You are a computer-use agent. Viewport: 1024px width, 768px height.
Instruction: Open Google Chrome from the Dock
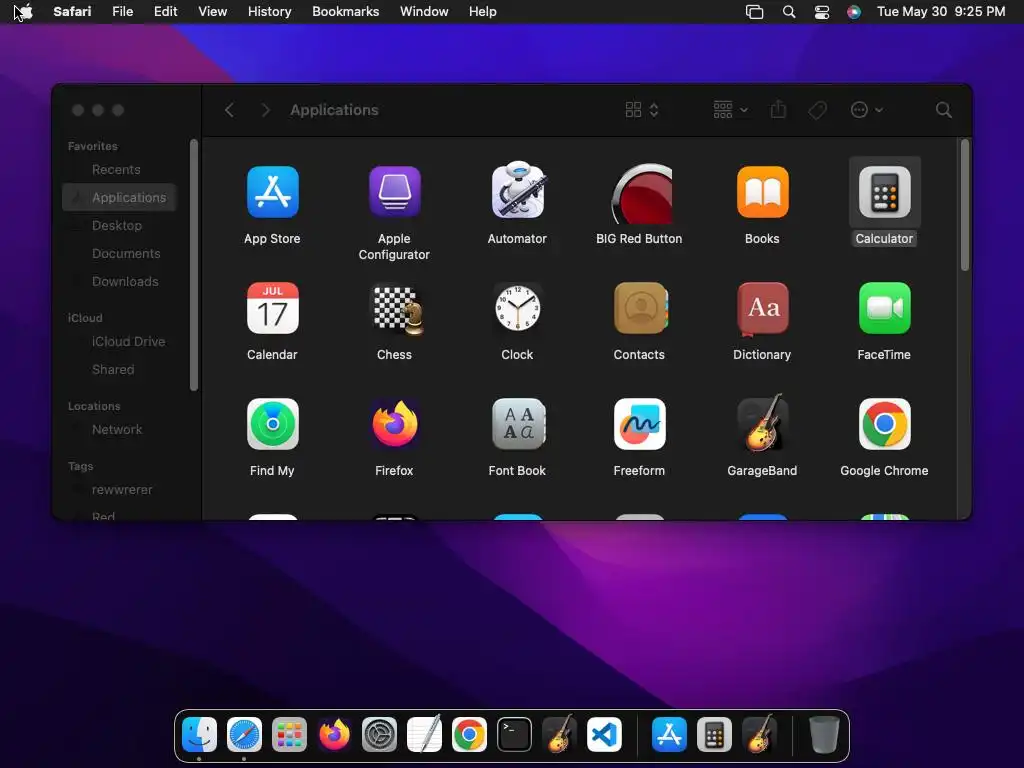470,735
